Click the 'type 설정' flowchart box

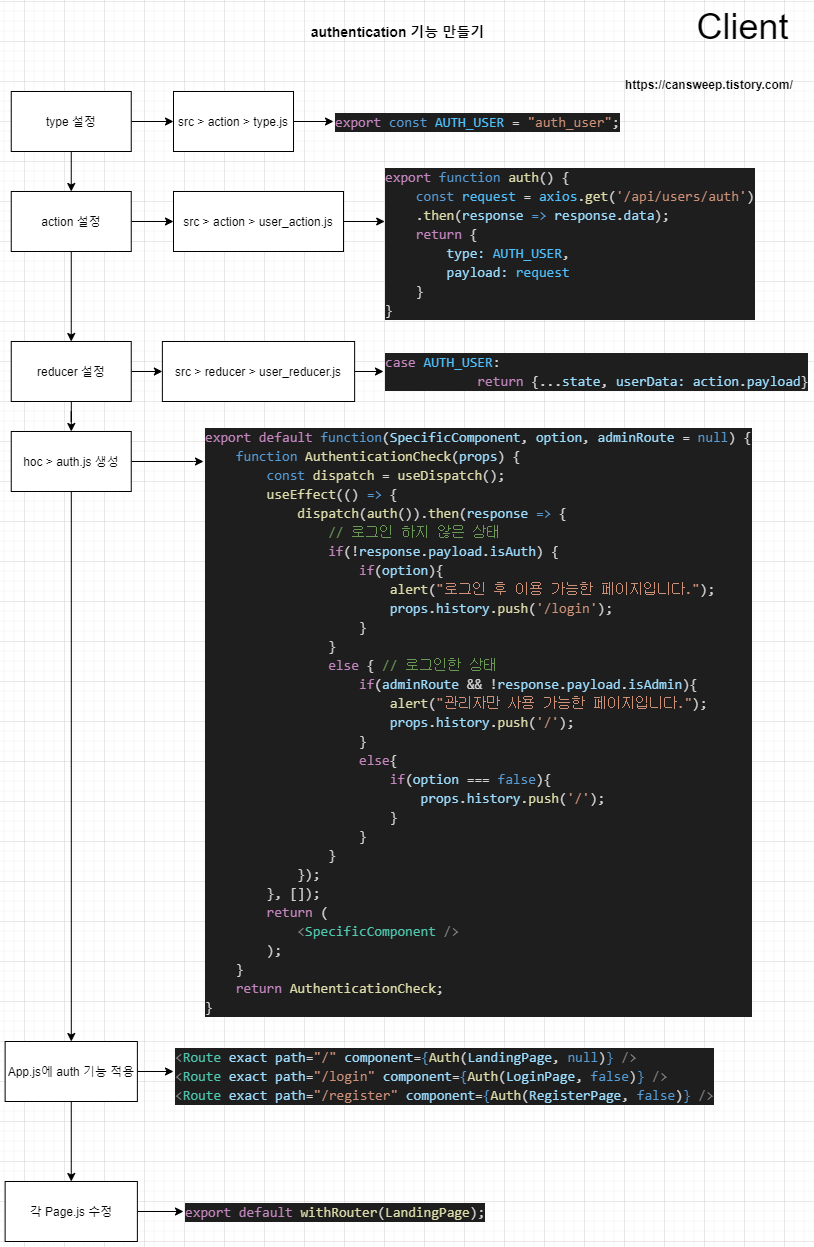pyautogui.click(x=71, y=122)
